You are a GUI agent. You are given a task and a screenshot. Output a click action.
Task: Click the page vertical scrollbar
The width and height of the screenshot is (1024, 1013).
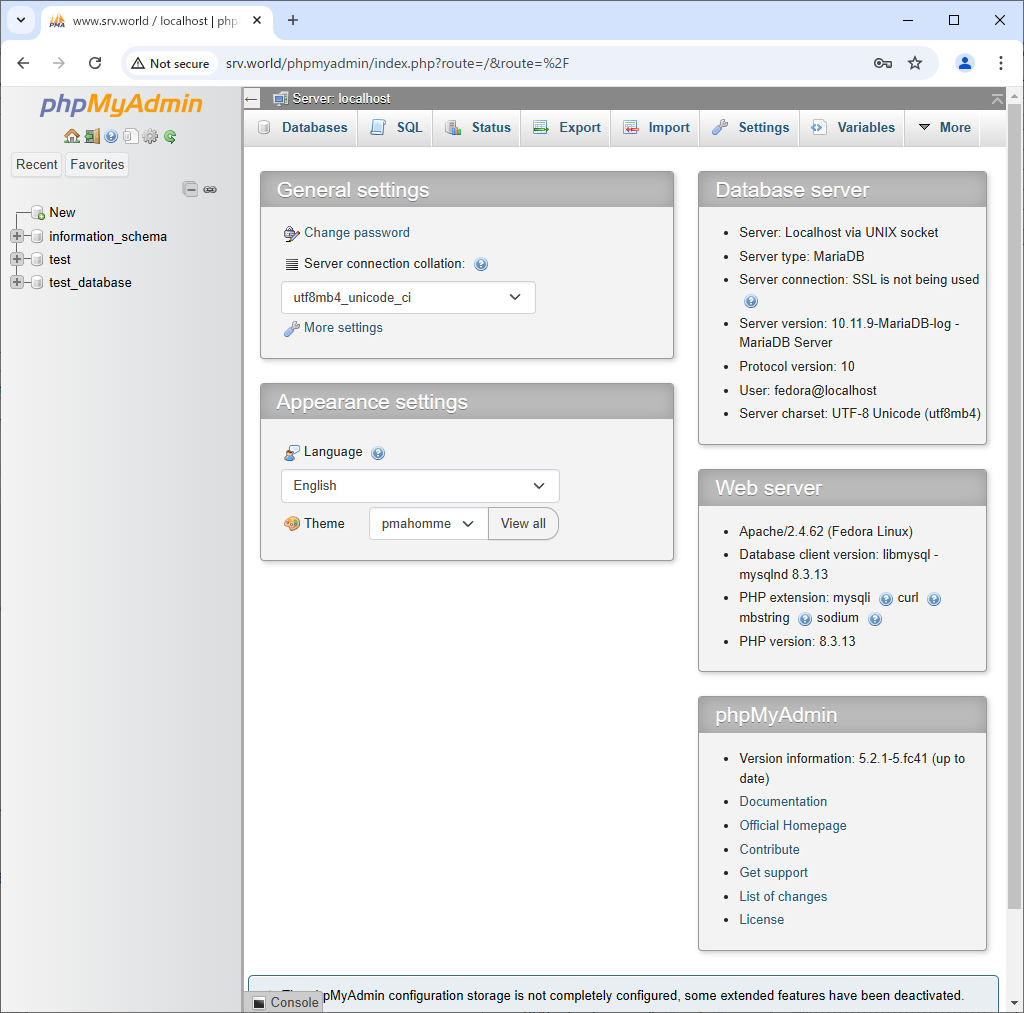pos(1014,506)
